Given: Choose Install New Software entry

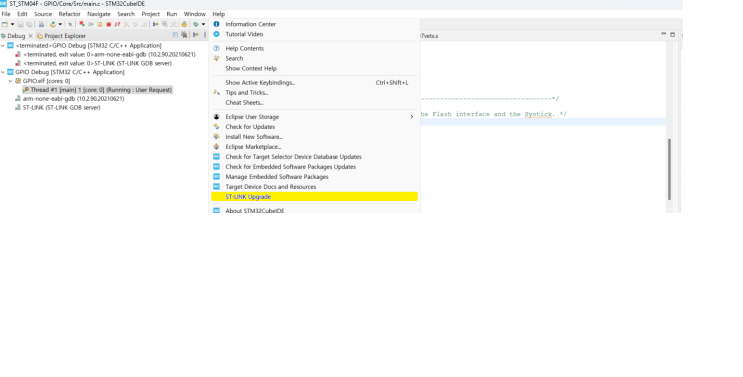Looking at the screenshot, I should point(314,137).
